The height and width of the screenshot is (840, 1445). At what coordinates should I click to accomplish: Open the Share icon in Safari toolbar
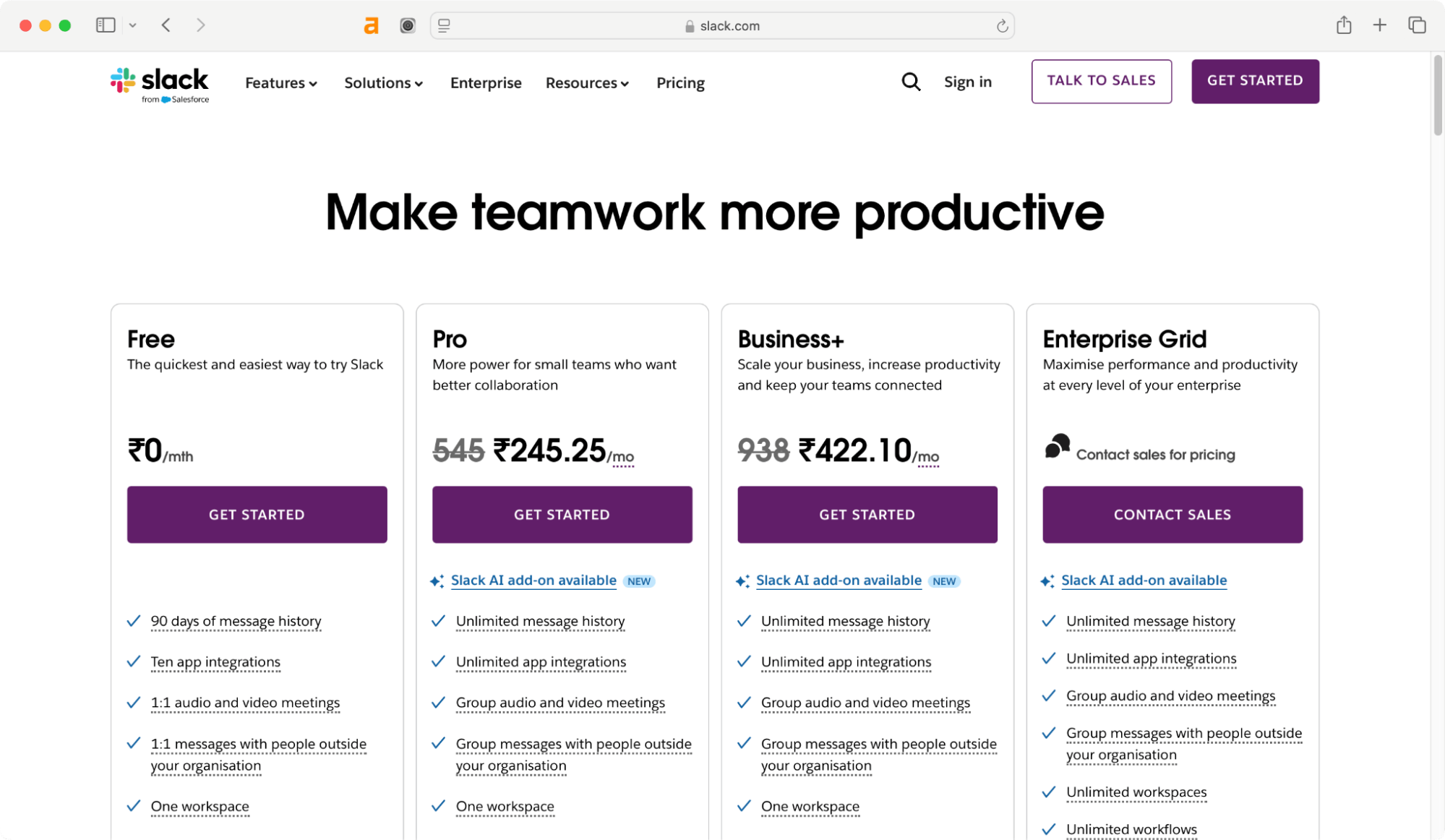1344,25
